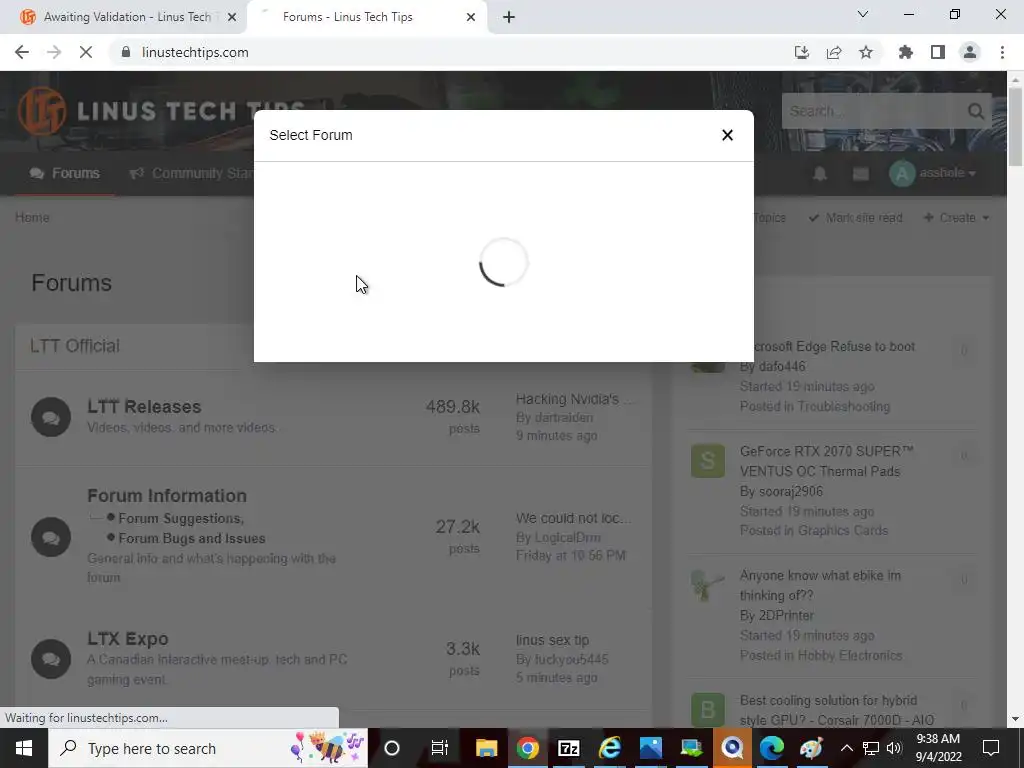Open the LTX Expo forum
Viewport: 1024px width, 768px height.
128,639
